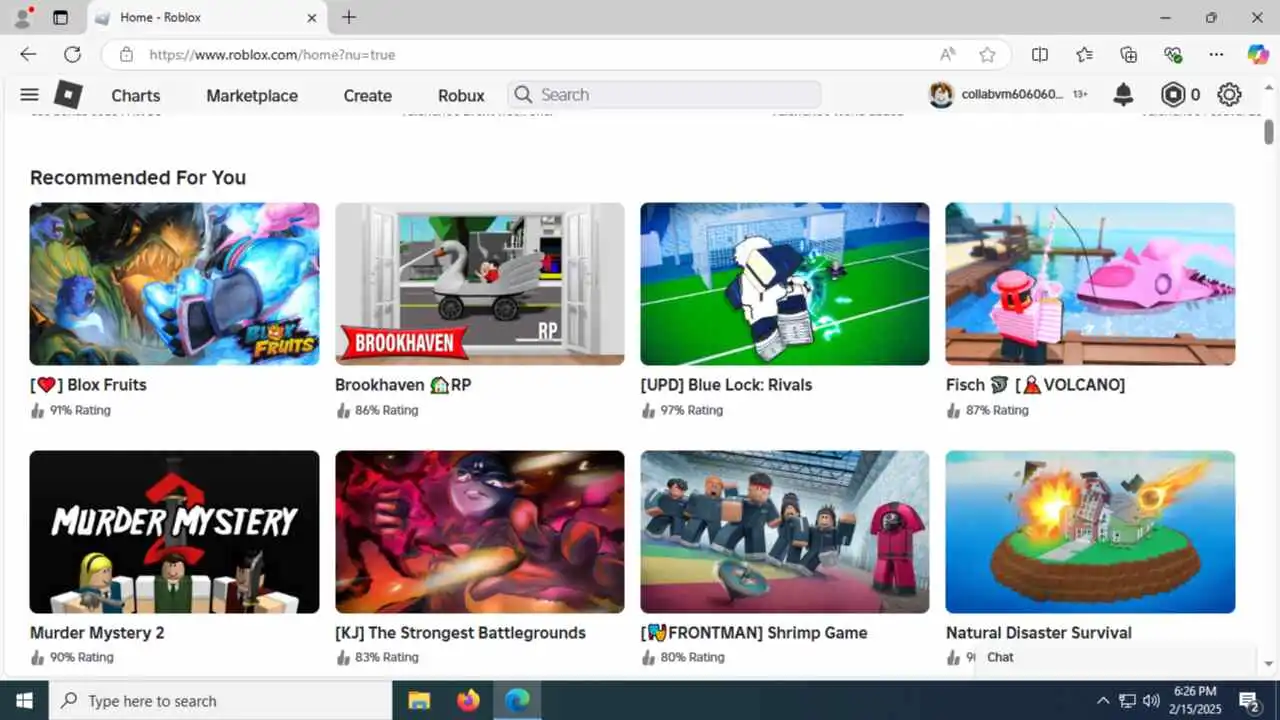Click the 83% Rating text
Viewport: 1280px width, 720px height.
tap(386, 657)
